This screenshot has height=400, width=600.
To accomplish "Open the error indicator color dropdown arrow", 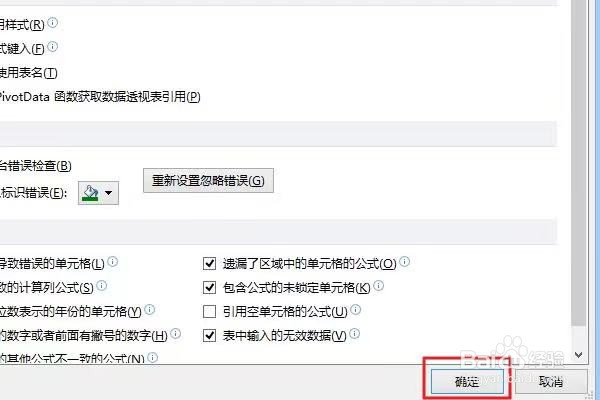I will pyautogui.click(x=109, y=193).
